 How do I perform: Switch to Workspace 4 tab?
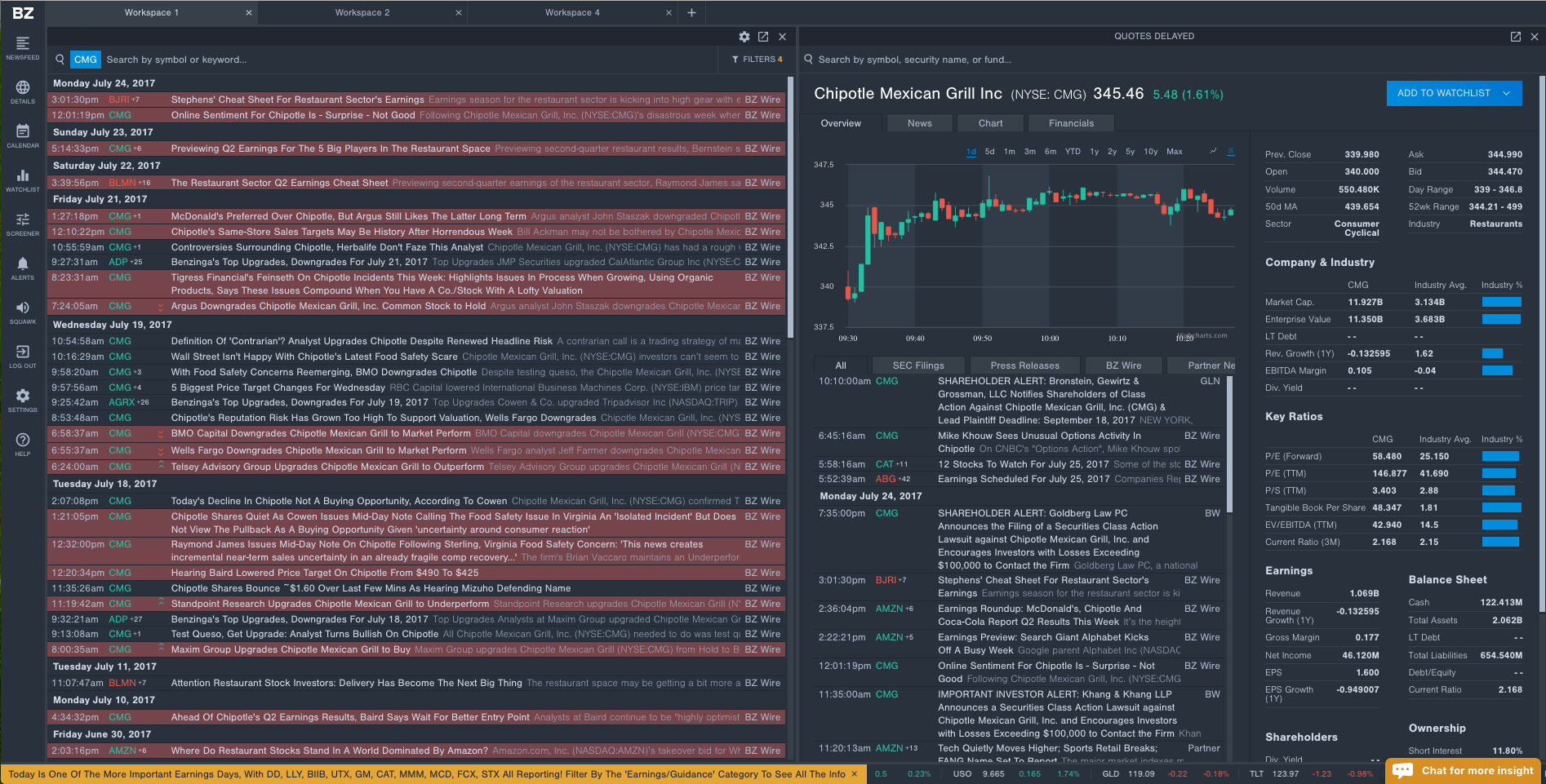coord(572,12)
